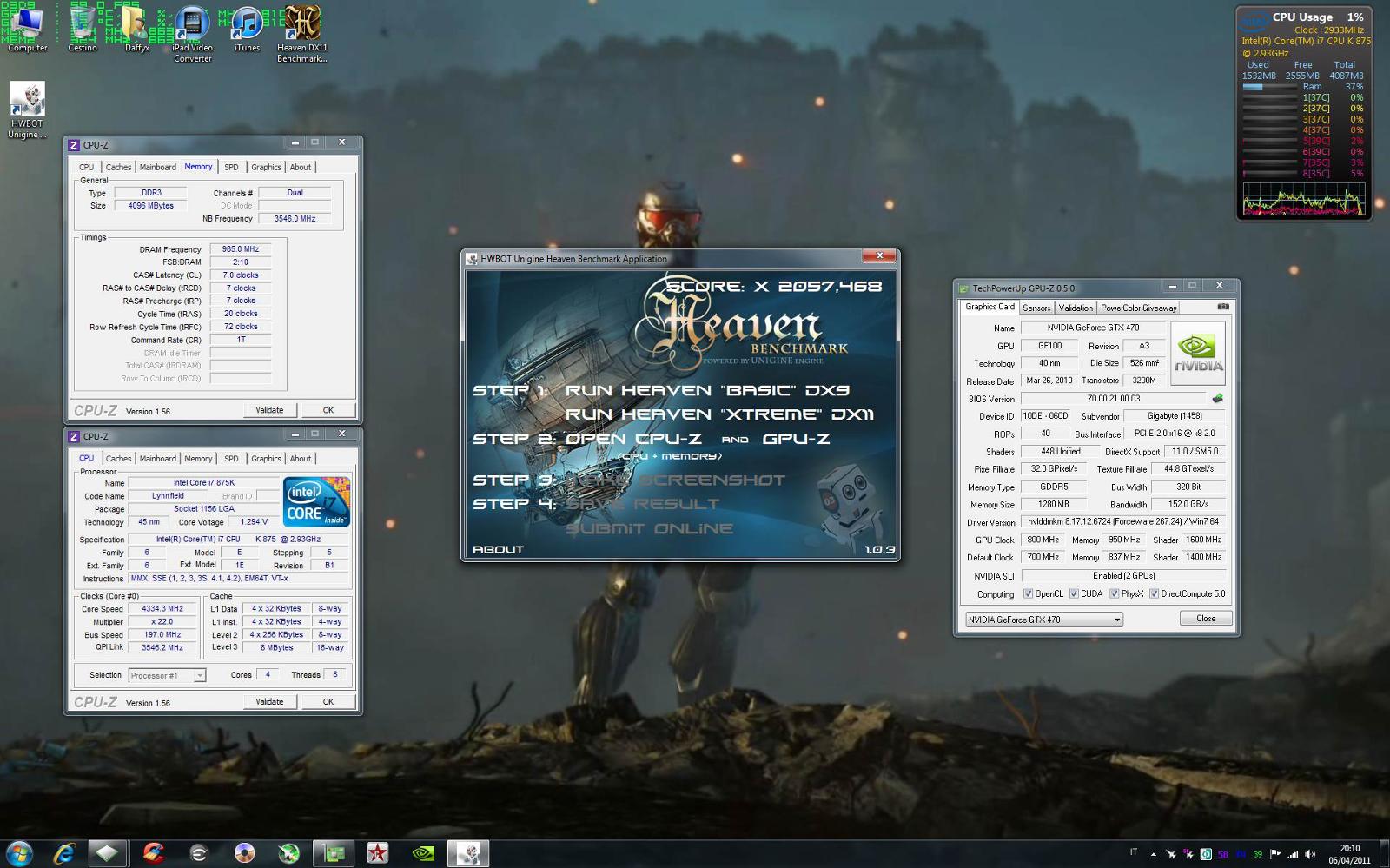Open the Daffyx folder on desktop
The height and width of the screenshot is (868, 1390).
[137, 28]
